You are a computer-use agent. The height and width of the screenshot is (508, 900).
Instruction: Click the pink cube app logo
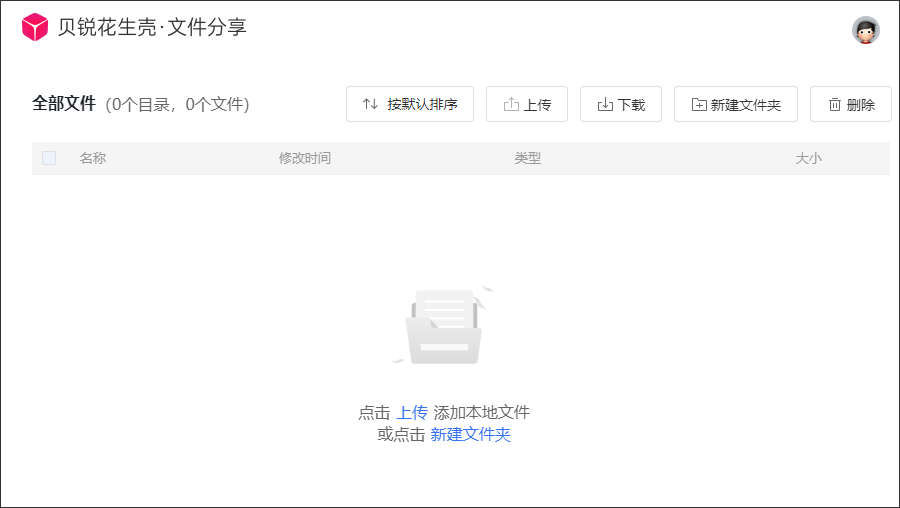coord(35,27)
